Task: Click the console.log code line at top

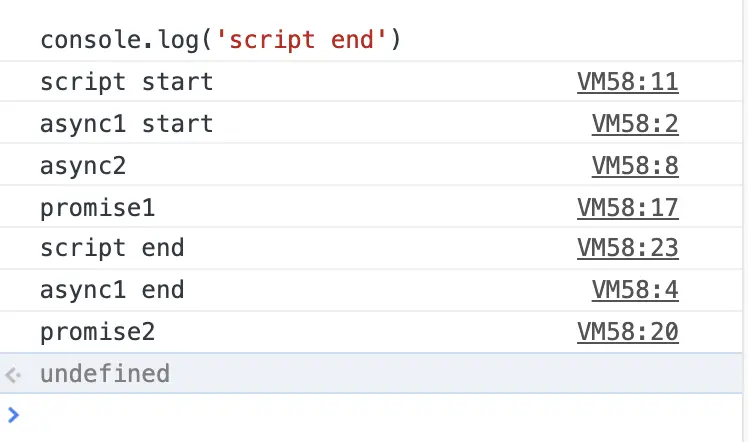Action: [x=219, y=41]
